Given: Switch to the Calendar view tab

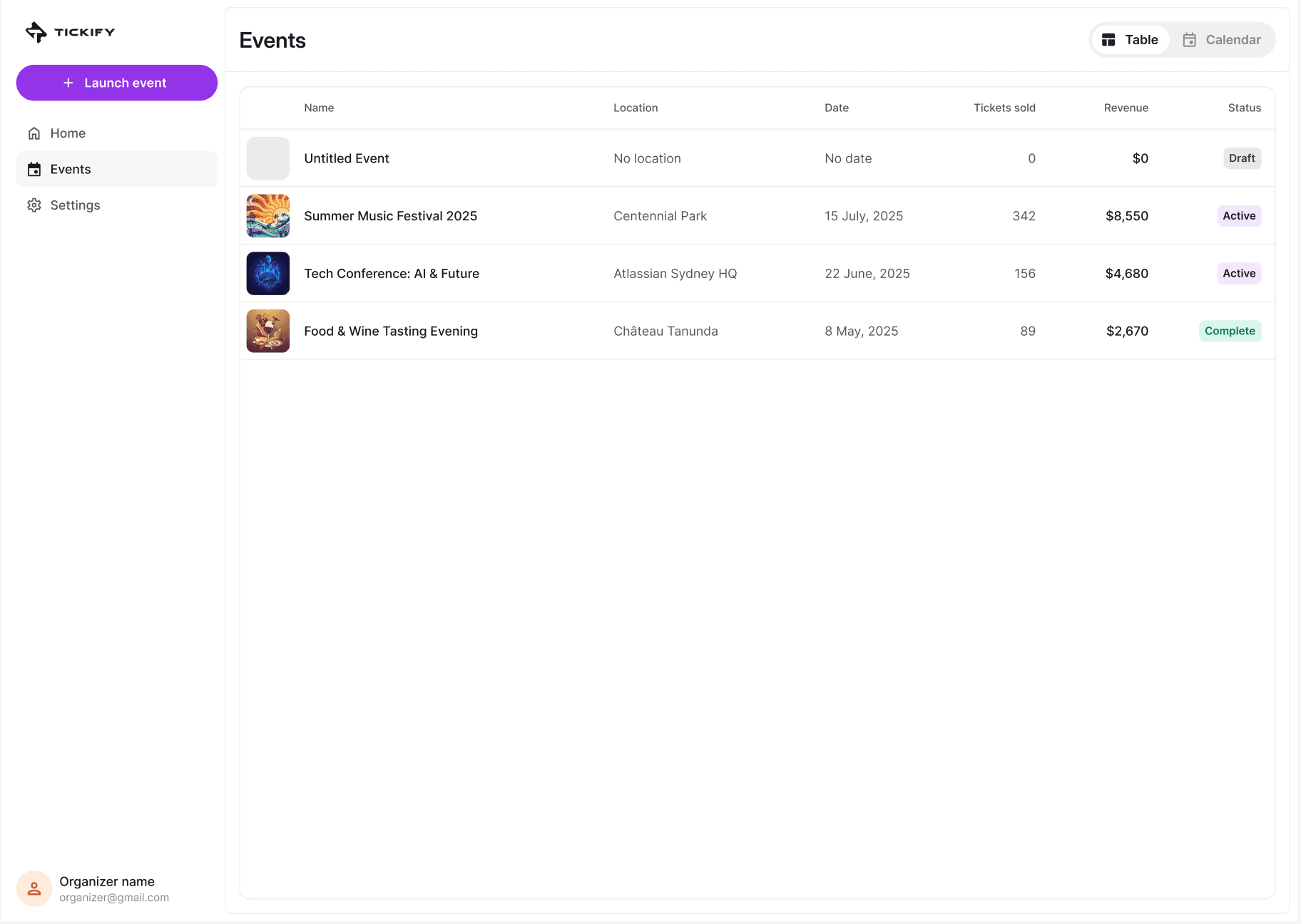Looking at the screenshot, I should pyautogui.click(x=1222, y=40).
